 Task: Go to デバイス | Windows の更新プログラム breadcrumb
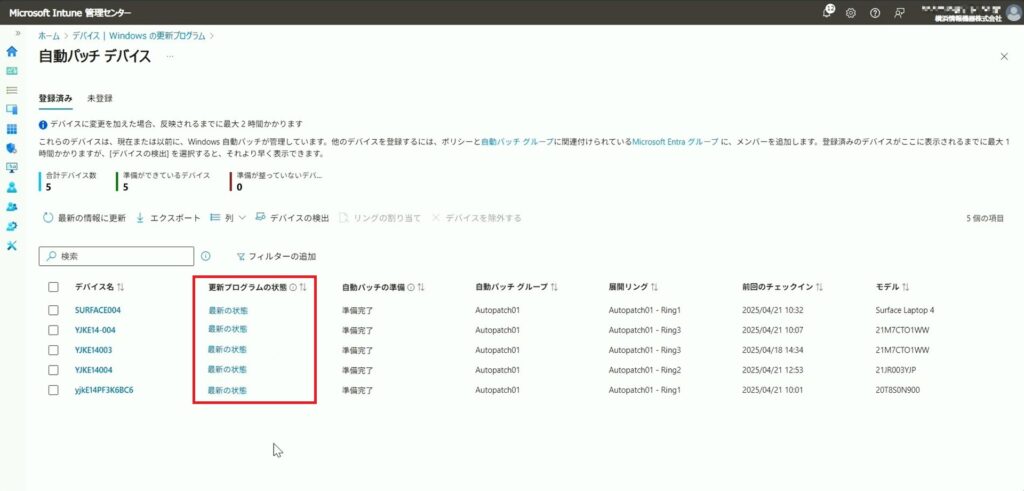pyautogui.click(x=138, y=36)
